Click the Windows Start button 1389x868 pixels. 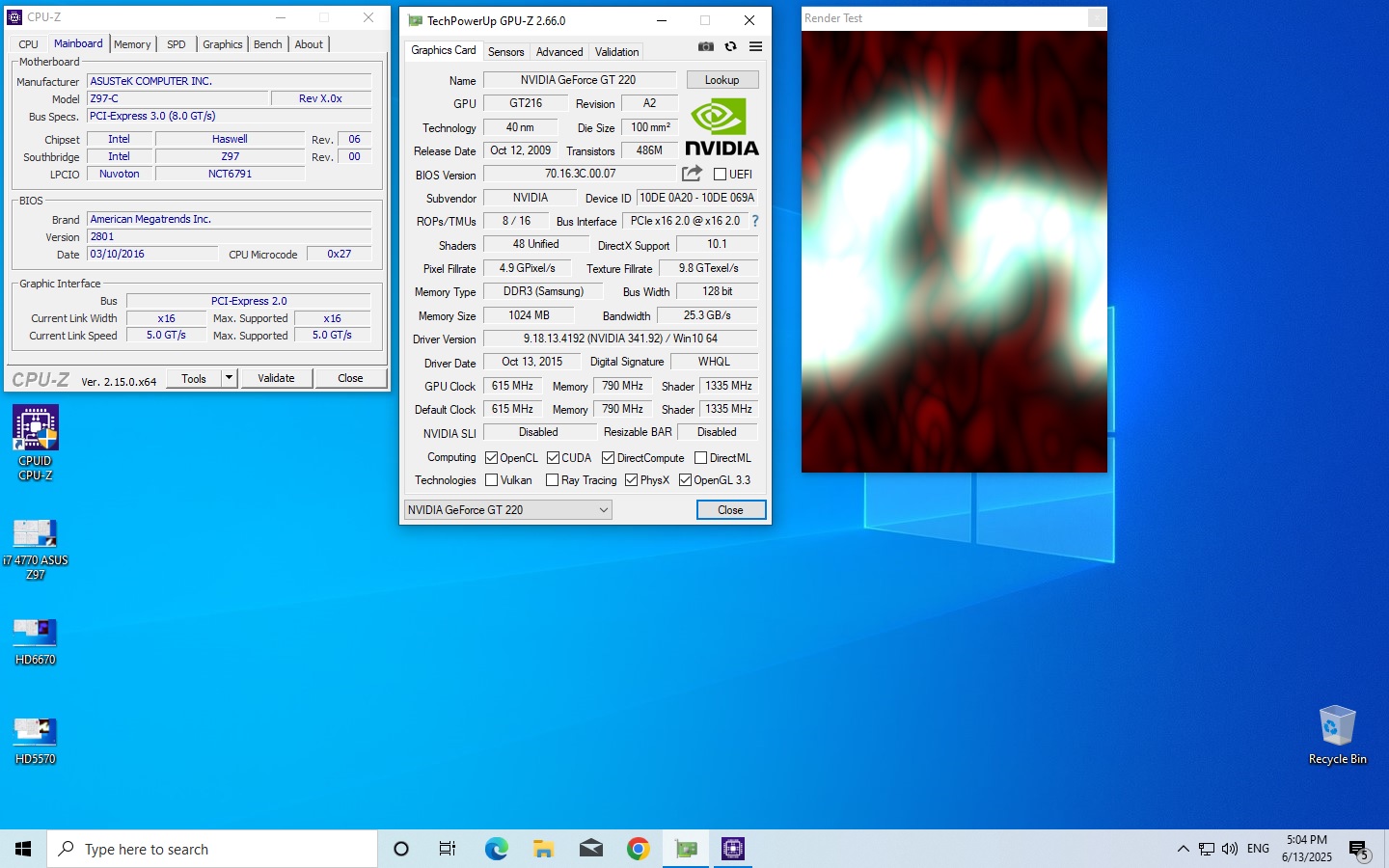[x=23, y=849]
